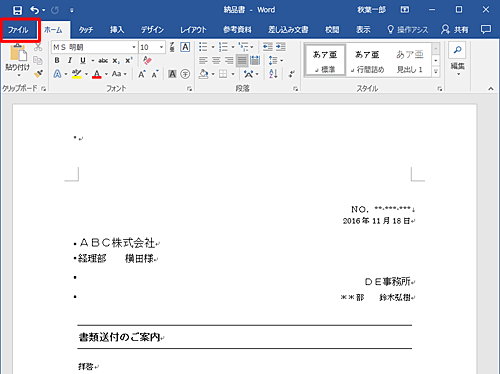
Task: Click the enclosed characters circle icon
Action: [x=185, y=74]
